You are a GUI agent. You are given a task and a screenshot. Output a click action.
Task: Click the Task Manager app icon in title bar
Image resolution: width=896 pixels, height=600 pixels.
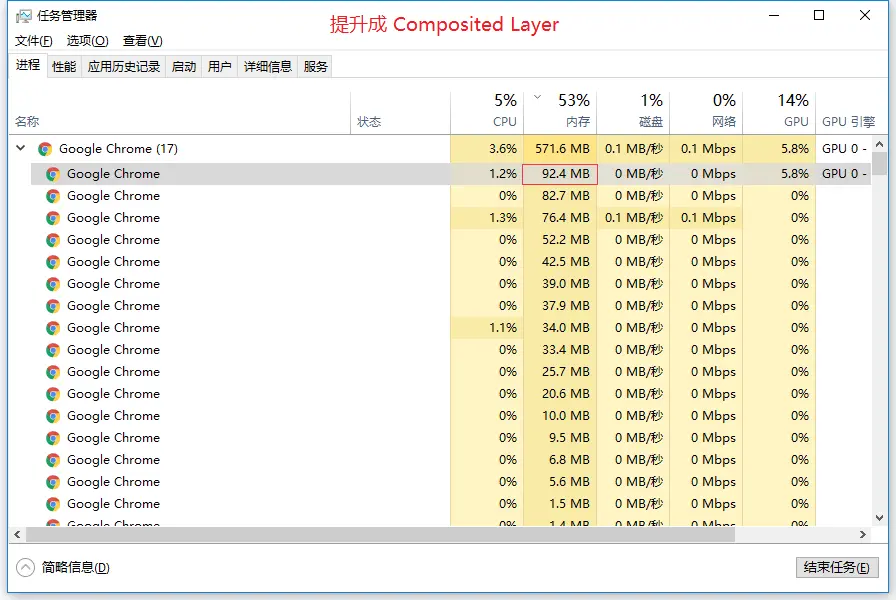pos(23,16)
